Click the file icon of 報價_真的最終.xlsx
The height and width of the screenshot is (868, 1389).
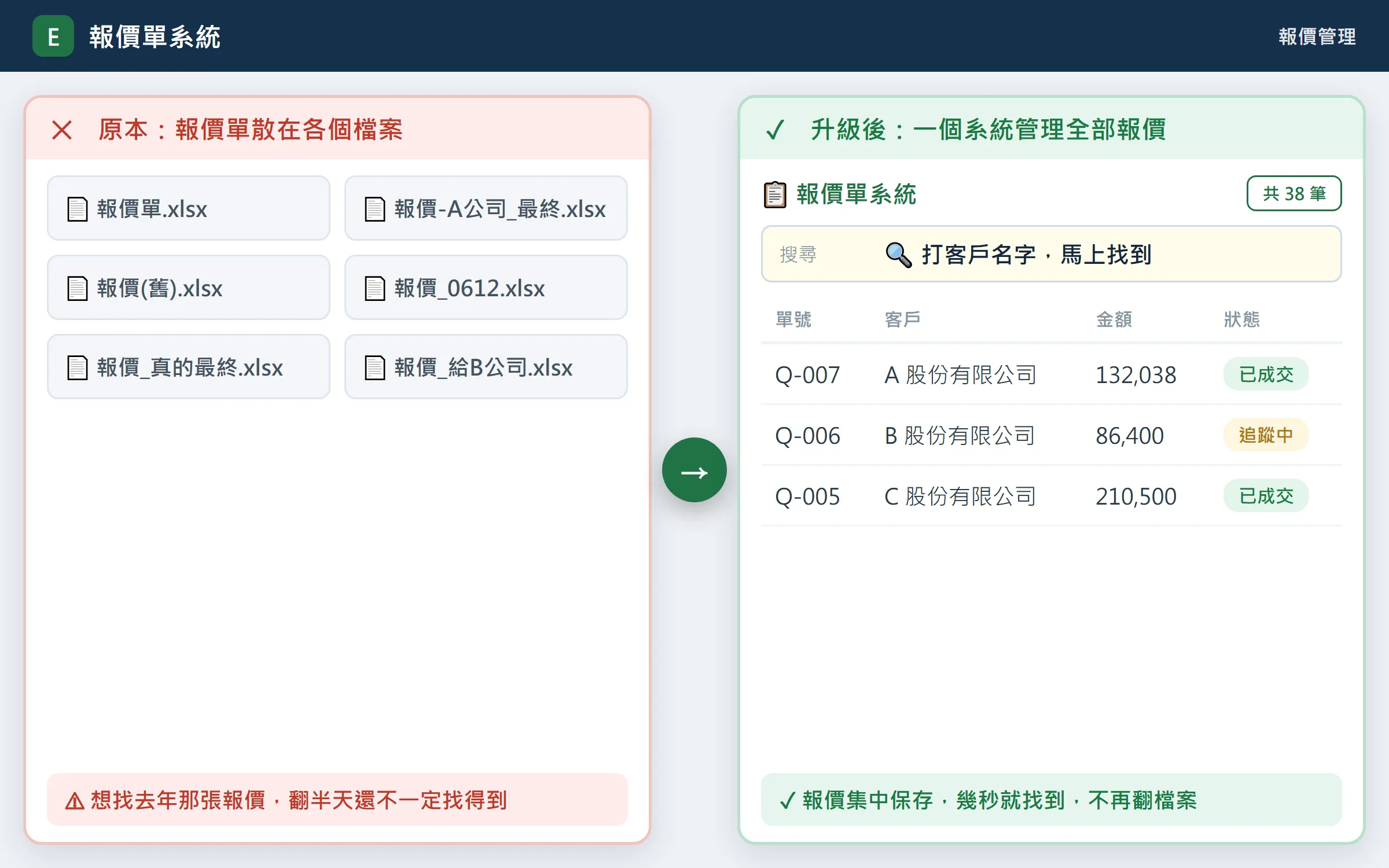[x=78, y=367]
